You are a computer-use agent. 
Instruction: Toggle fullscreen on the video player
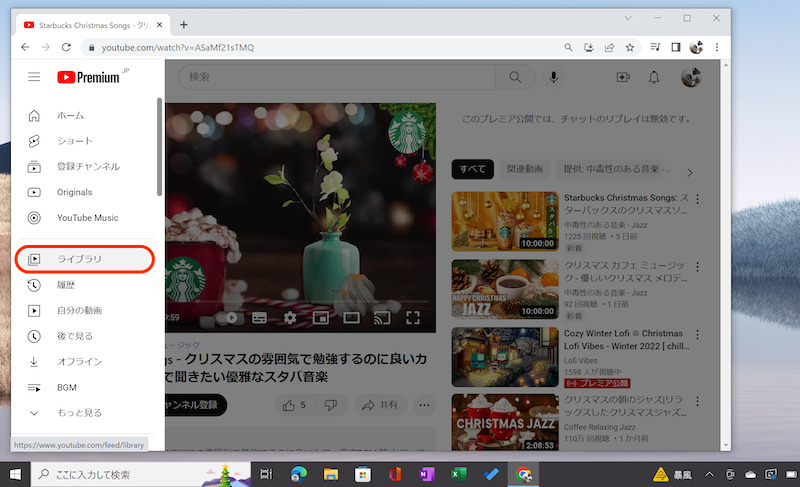pos(412,318)
